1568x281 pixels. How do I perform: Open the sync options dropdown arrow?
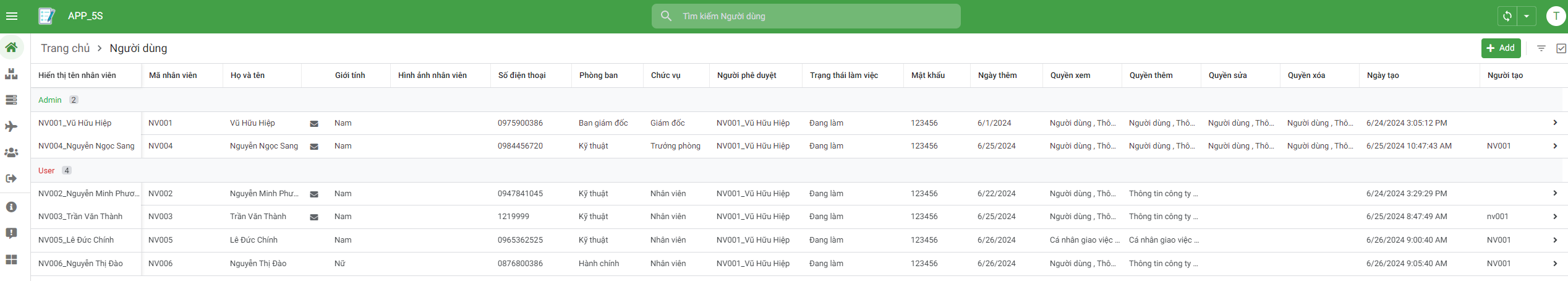pyautogui.click(x=1527, y=16)
